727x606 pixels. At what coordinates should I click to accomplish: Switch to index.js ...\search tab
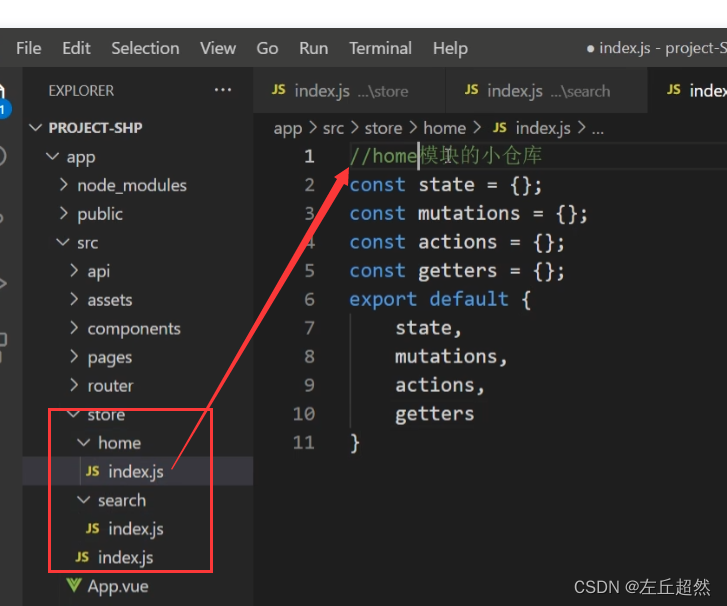(x=546, y=91)
